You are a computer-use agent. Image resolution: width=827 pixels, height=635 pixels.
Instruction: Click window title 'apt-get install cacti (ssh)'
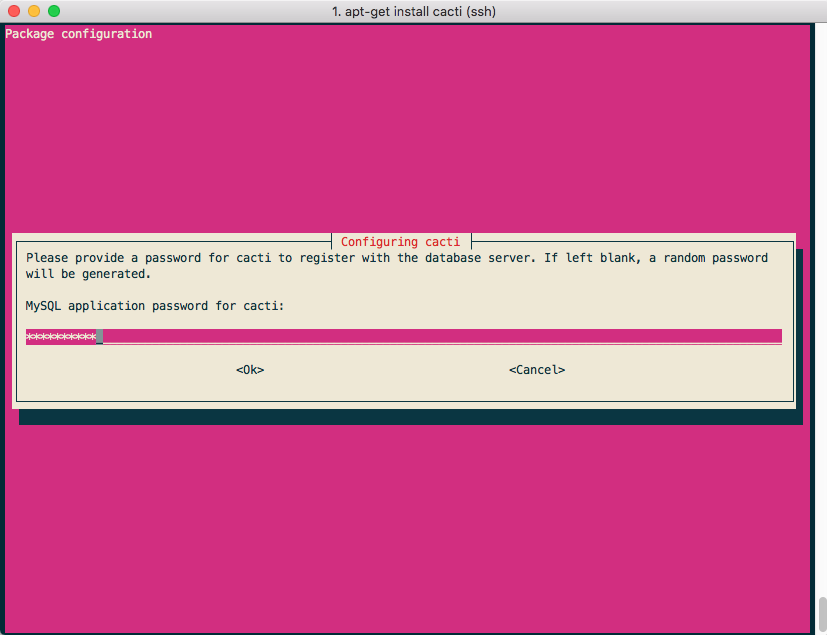coord(414,11)
